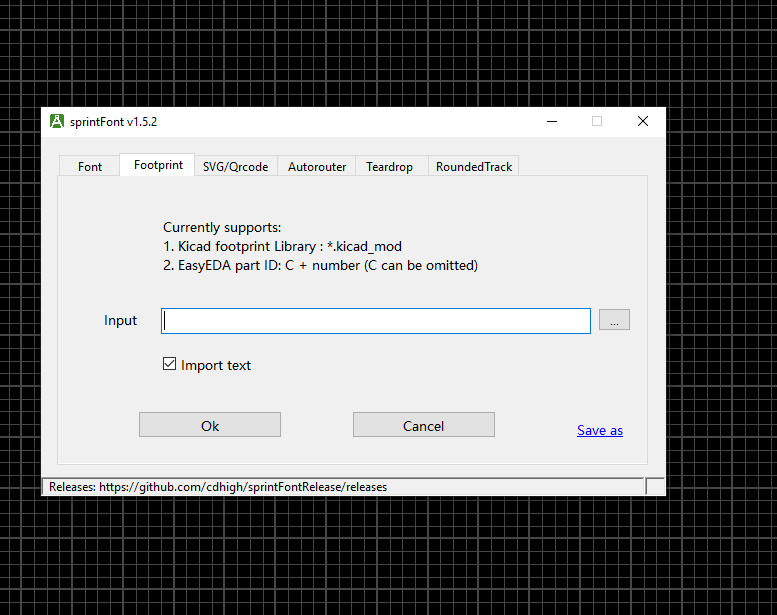Open the Teardrop tab
This screenshot has width=777, height=615.
coord(389,167)
